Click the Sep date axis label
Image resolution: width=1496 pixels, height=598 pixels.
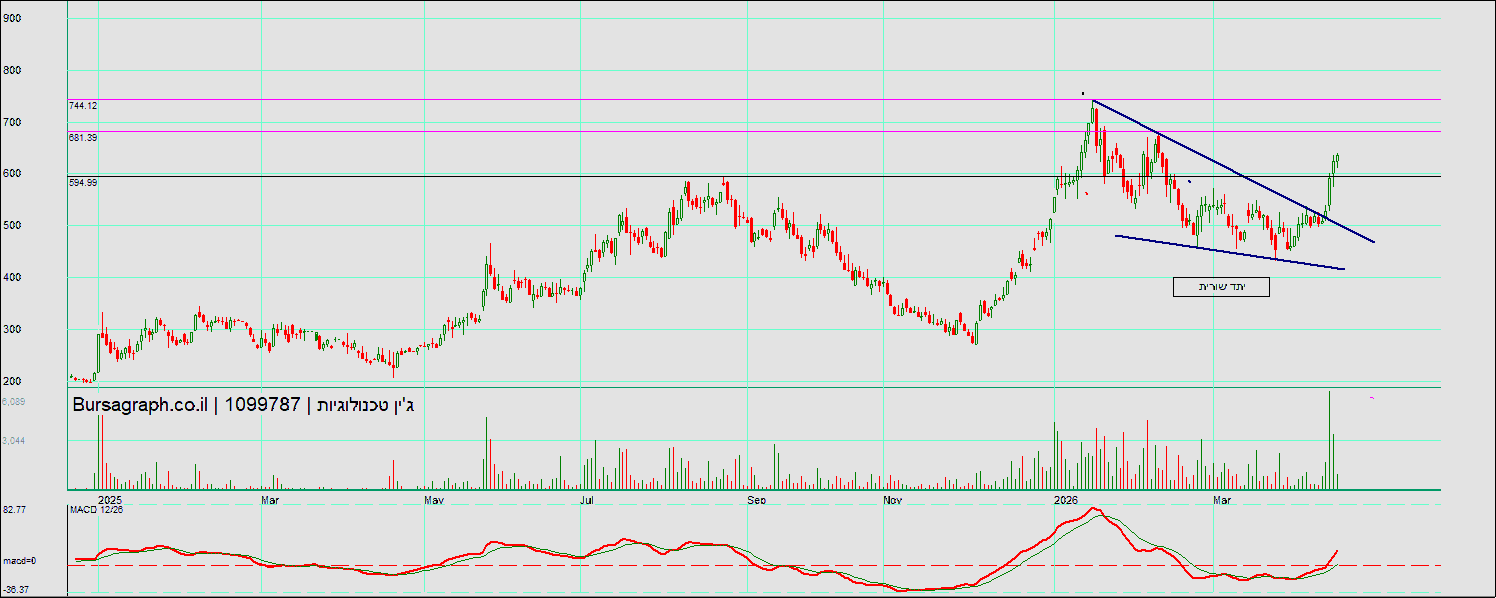pyautogui.click(x=757, y=498)
